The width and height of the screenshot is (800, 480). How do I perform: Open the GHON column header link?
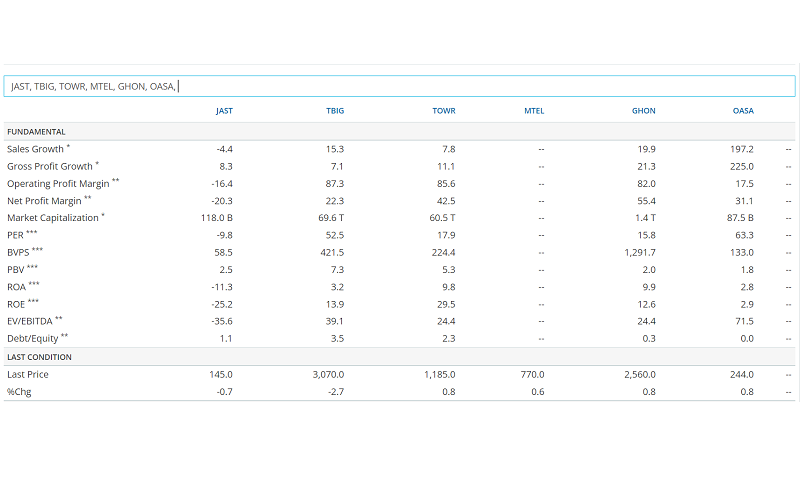[644, 111]
